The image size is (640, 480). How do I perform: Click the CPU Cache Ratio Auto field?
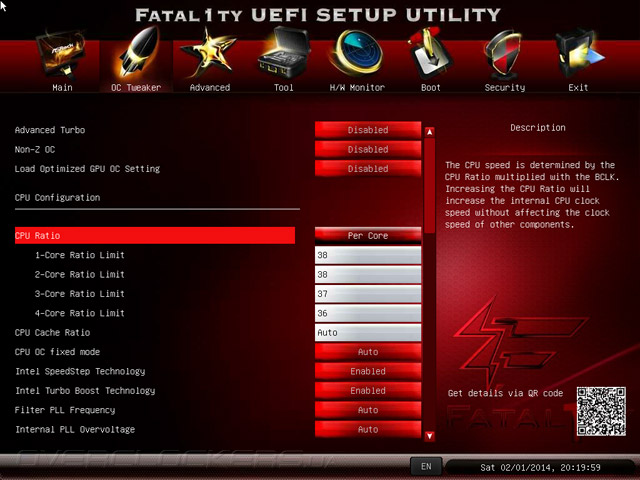(368, 333)
